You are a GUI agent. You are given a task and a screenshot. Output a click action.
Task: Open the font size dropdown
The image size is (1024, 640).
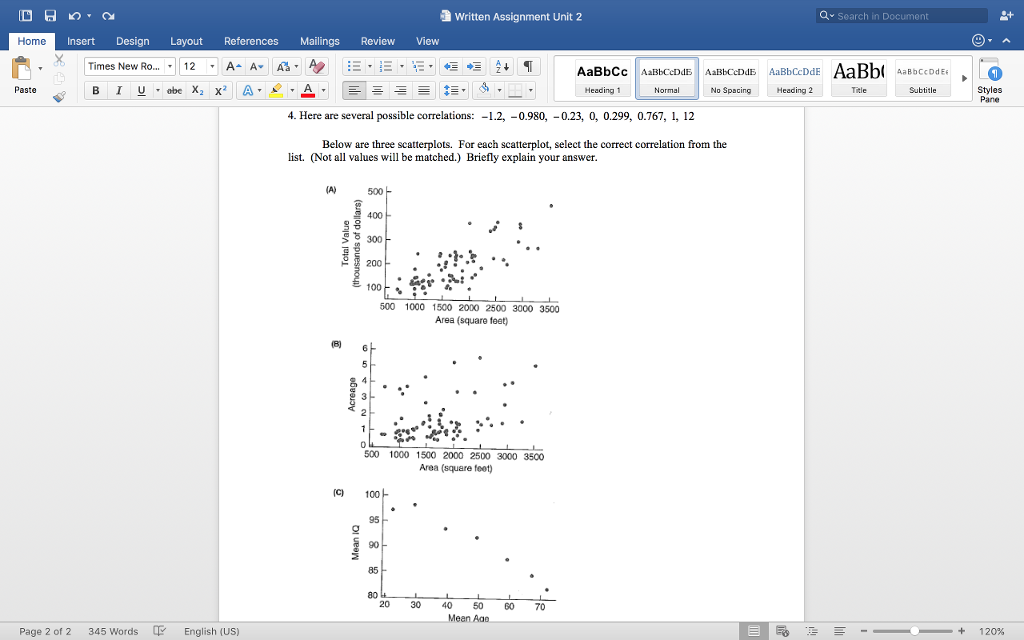point(213,66)
